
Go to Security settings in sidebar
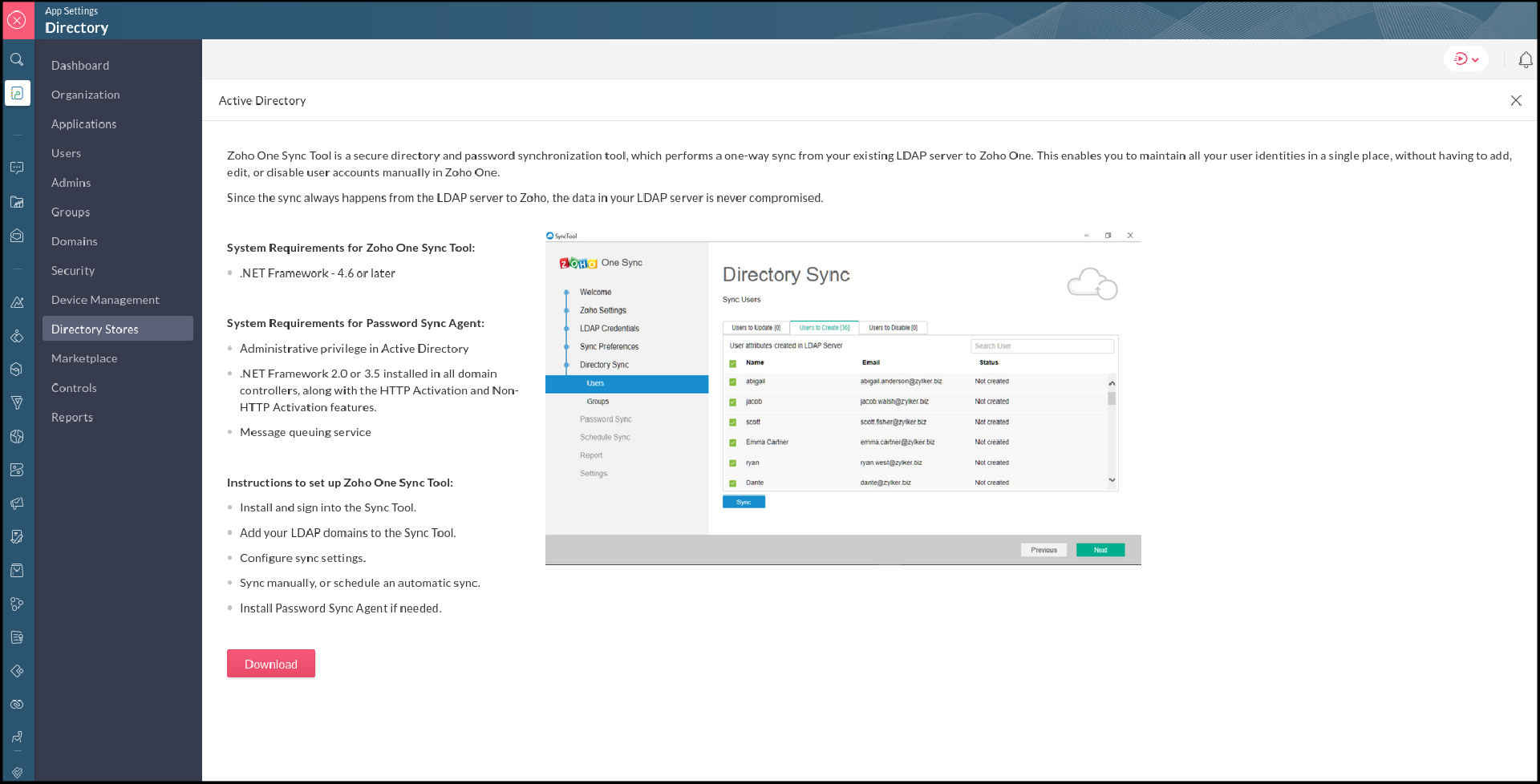pyautogui.click(x=73, y=271)
